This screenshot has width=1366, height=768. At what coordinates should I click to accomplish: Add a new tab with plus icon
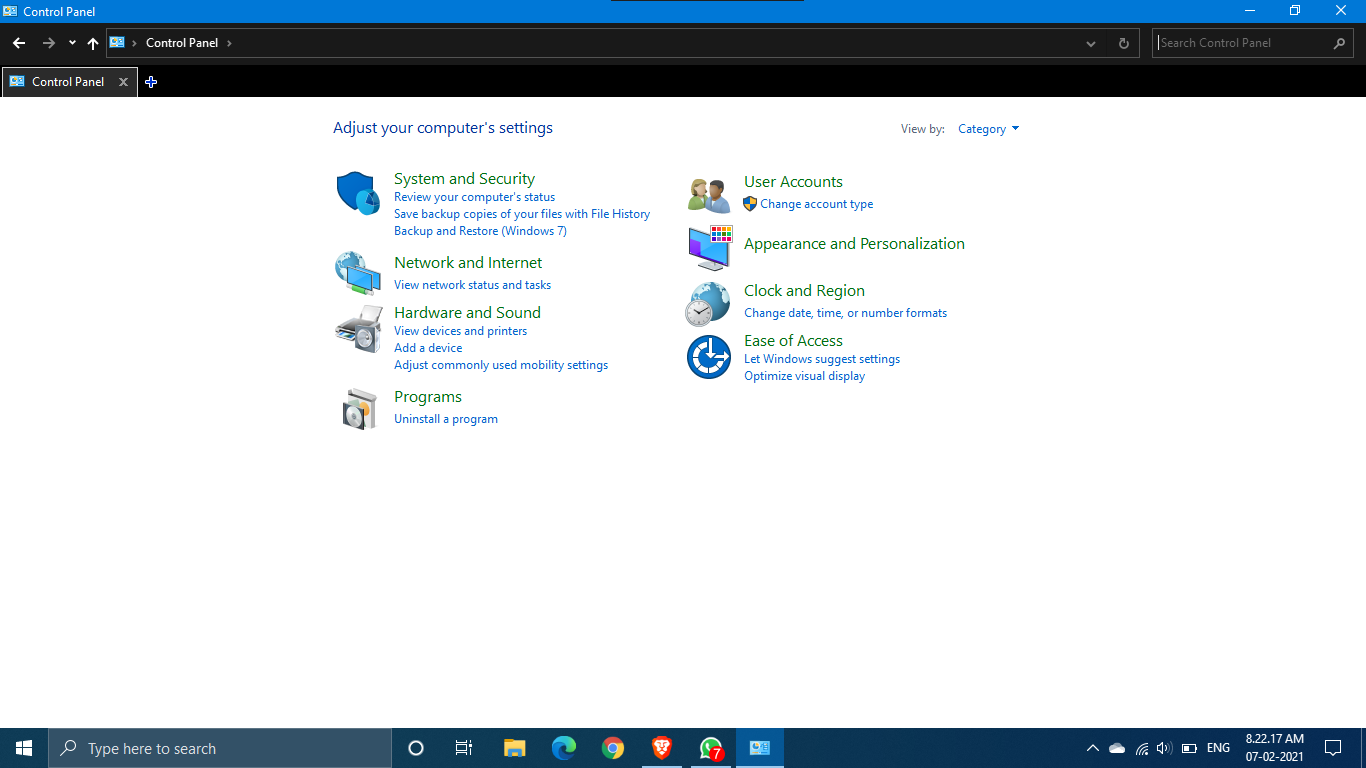[x=151, y=82]
